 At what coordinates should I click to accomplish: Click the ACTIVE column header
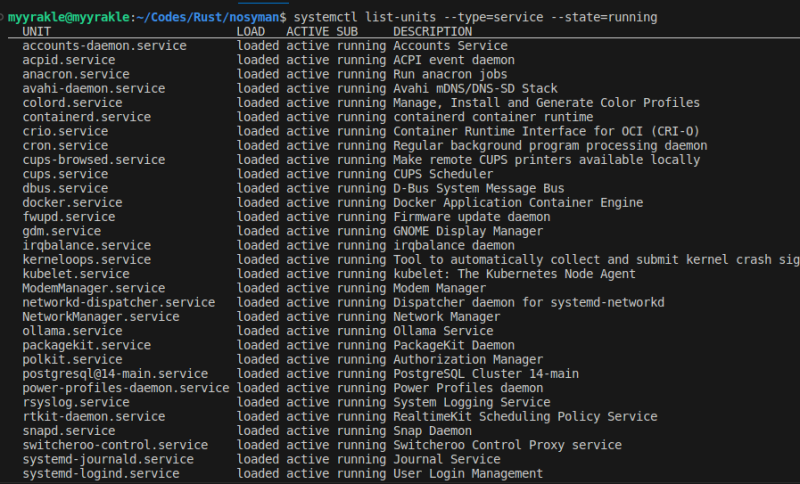[307, 32]
